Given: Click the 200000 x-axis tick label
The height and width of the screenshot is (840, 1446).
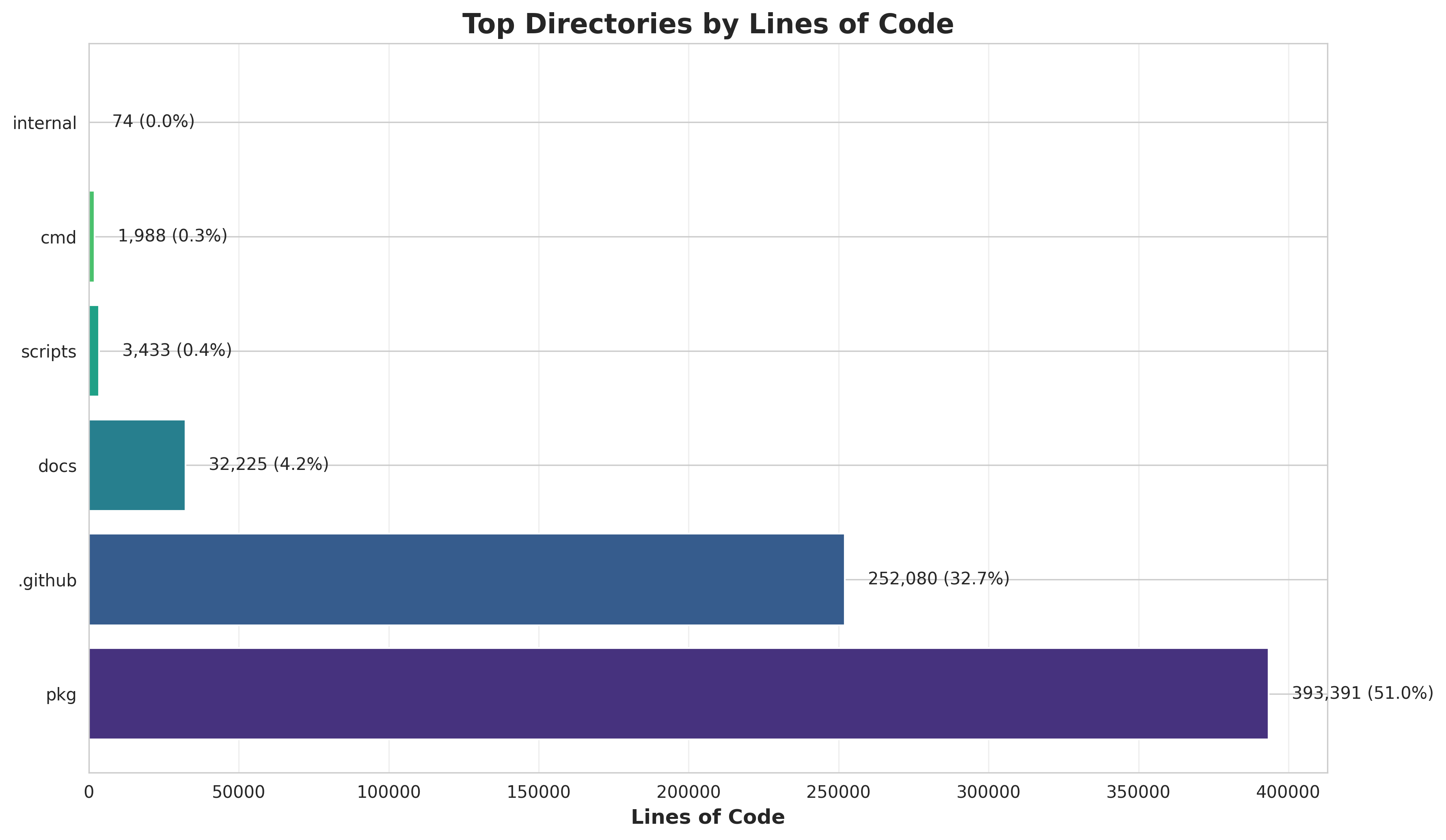Looking at the screenshot, I should (x=688, y=793).
